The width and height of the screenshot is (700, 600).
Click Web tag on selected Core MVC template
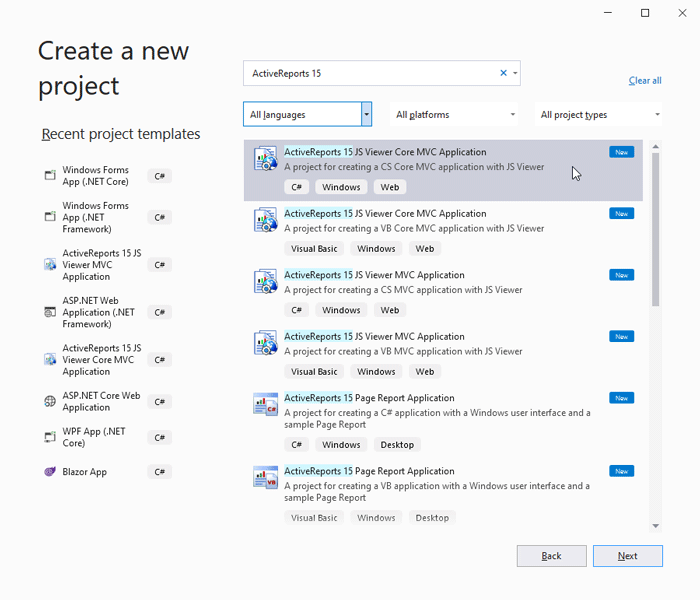pyautogui.click(x=390, y=187)
